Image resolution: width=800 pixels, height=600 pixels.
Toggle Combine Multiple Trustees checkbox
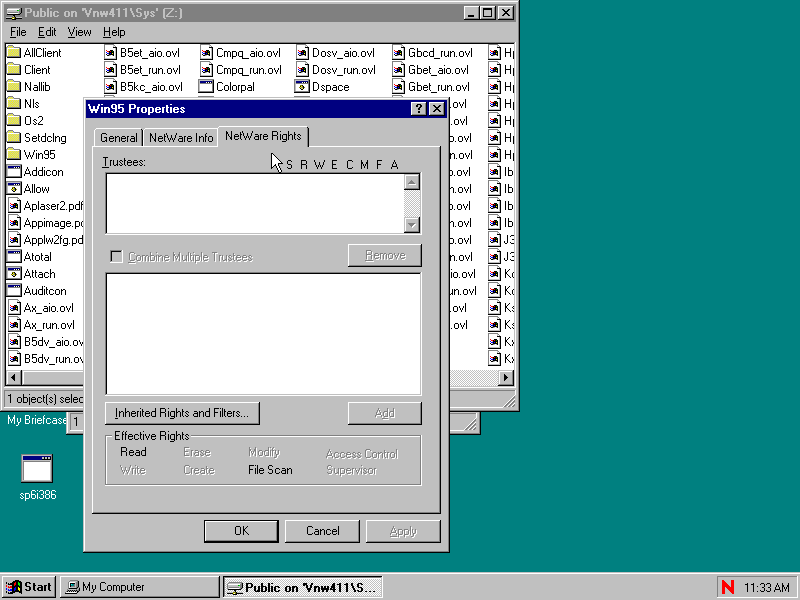[116, 257]
